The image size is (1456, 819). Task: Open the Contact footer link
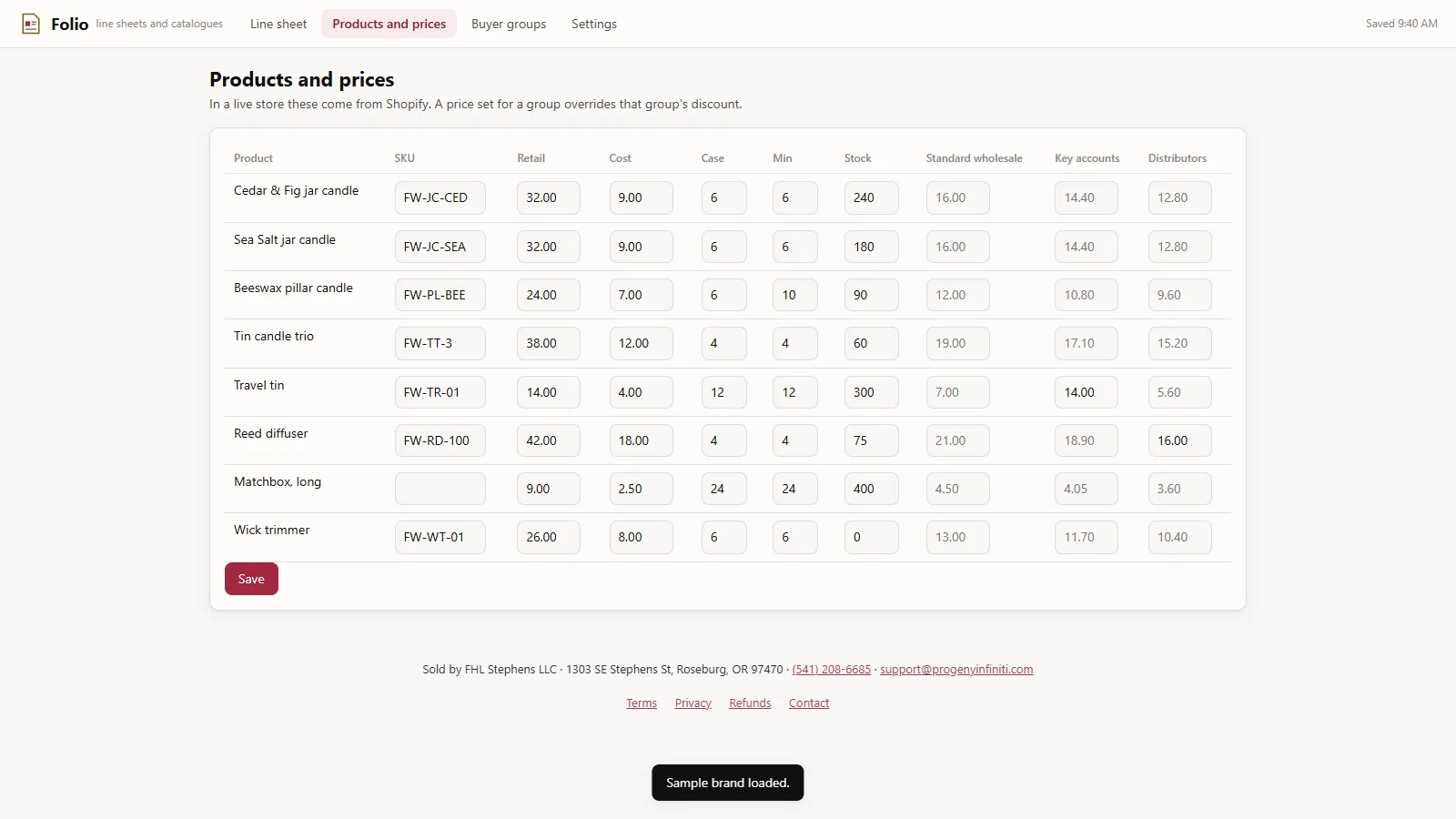pos(809,703)
